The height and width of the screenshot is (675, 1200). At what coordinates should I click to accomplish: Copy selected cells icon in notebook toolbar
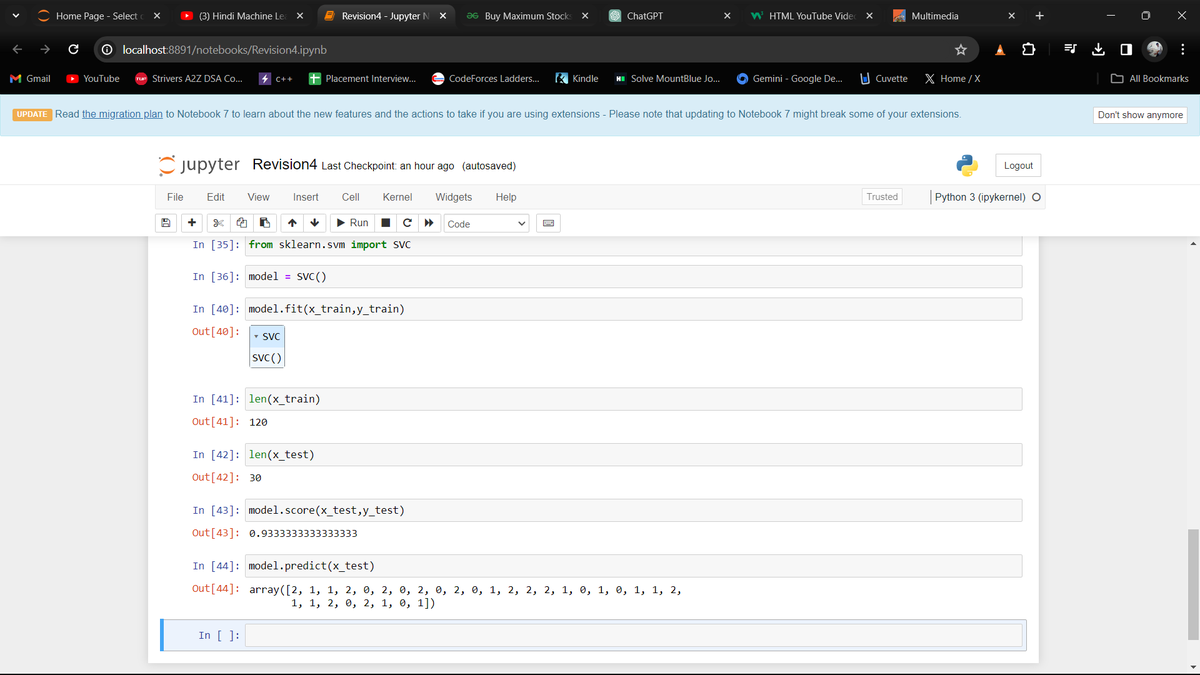[241, 223]
